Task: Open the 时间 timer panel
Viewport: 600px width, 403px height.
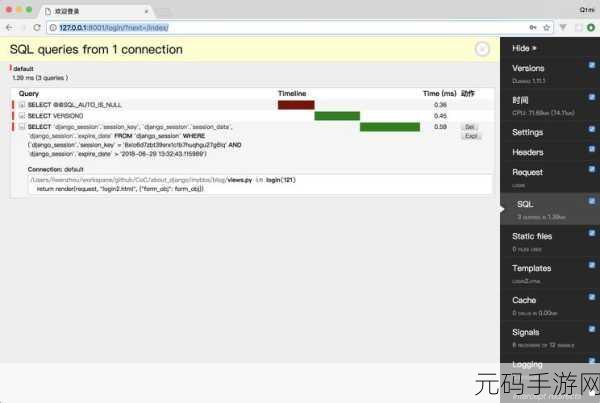Action: click(520, 100)
